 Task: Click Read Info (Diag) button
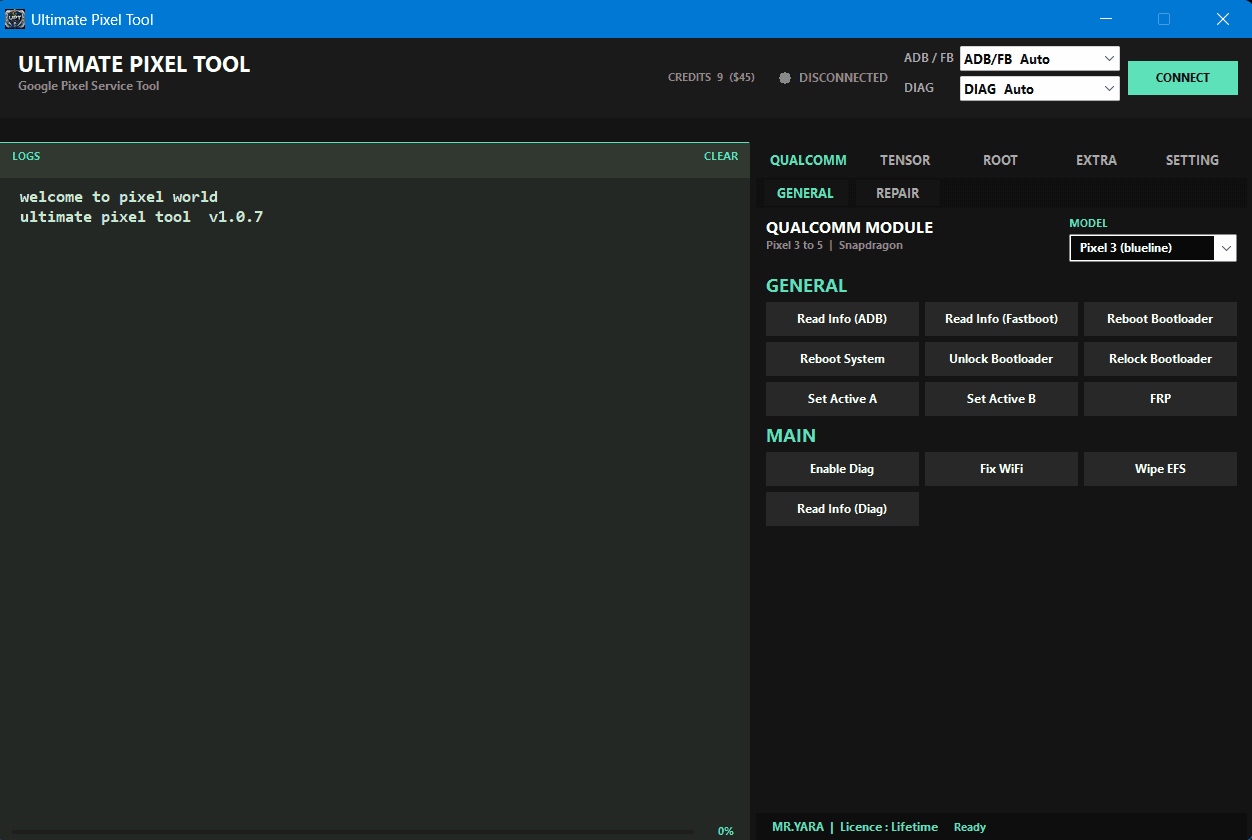(842, 509)
